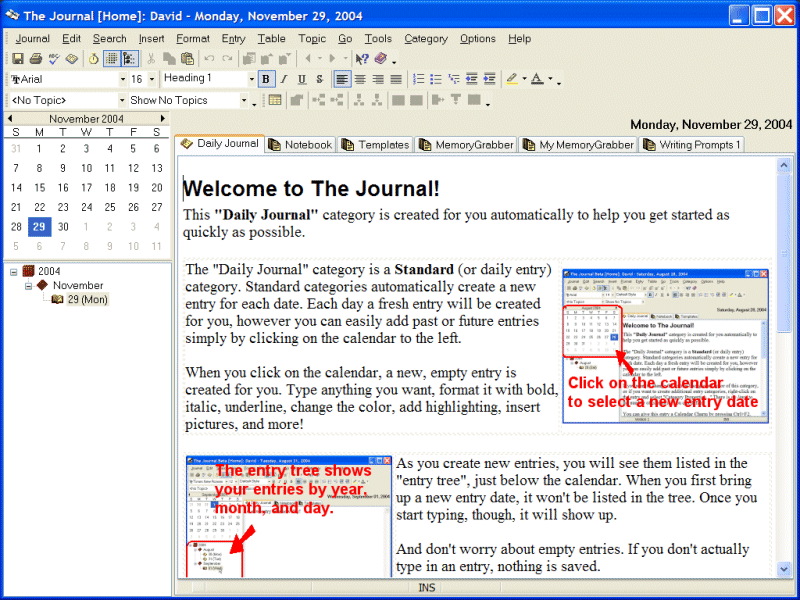Click the Print icon in the toolbar
This screenshot has height=600, width=800.
35,59
